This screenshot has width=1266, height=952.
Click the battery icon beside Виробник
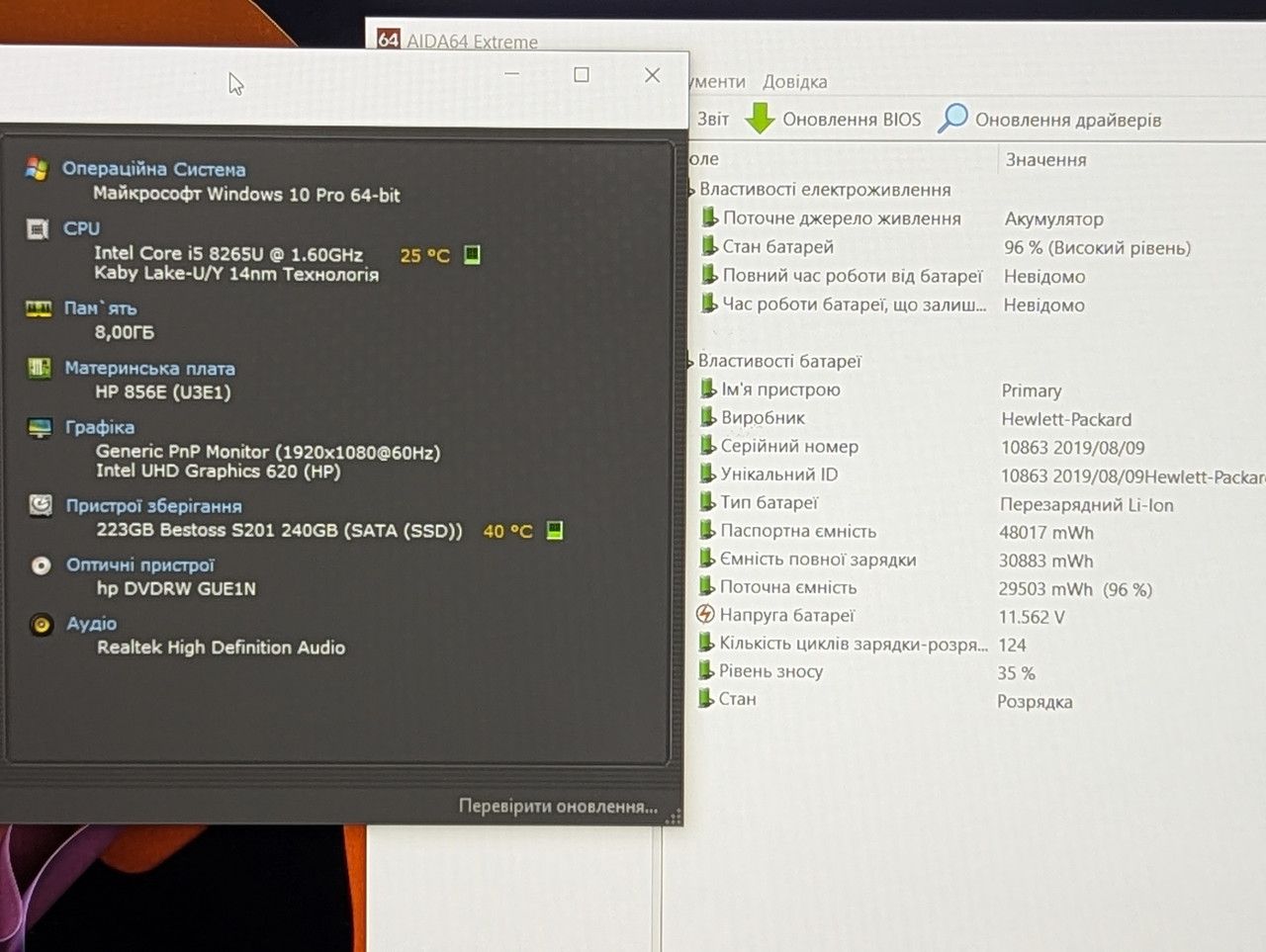(708, 417)
